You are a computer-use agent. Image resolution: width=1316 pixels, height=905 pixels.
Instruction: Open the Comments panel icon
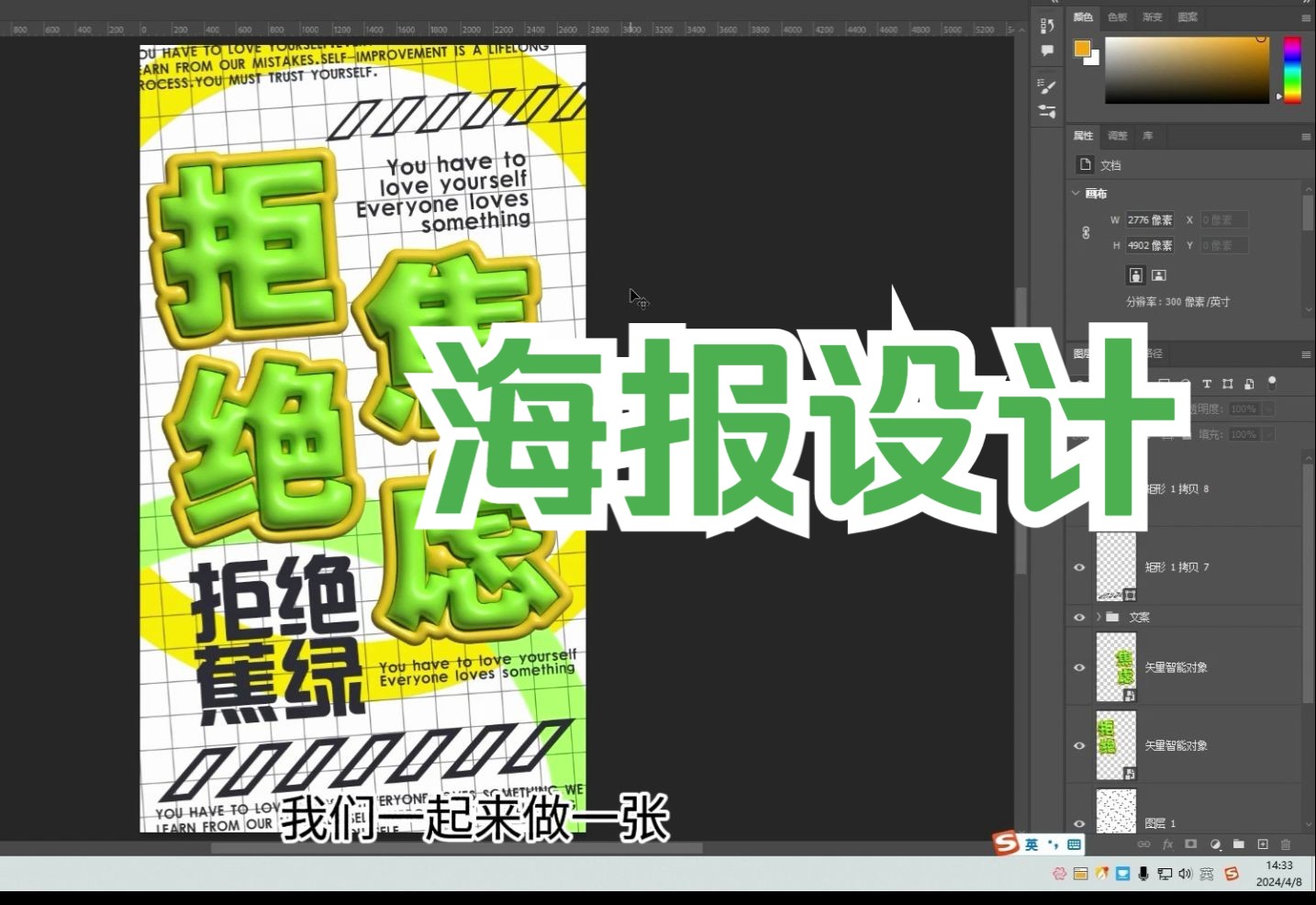click(1047, 51)
